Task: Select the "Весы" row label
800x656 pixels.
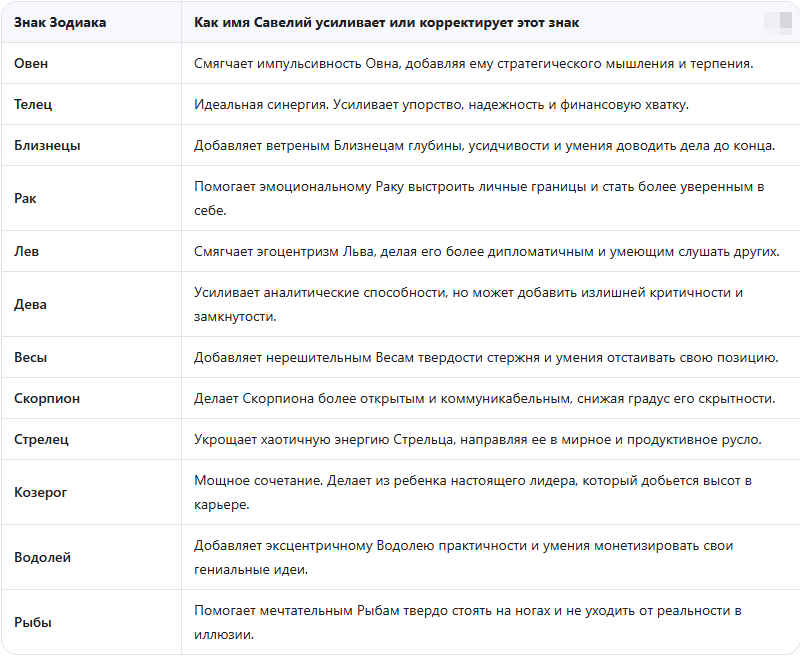Action: pyautogui.click(x=30, y=357)
